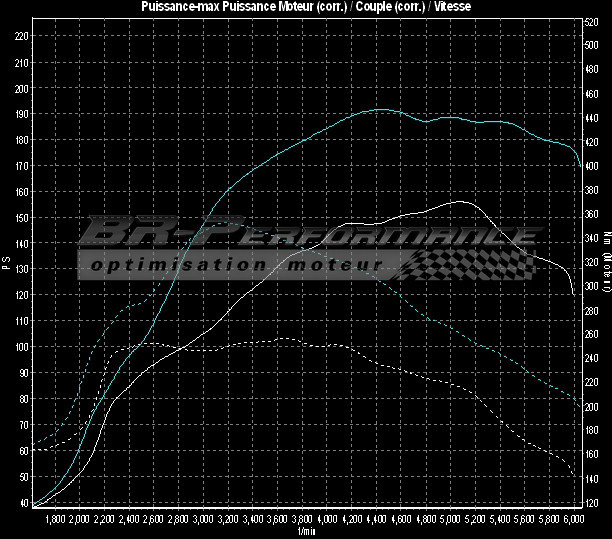Select the 't/min' x-axis label
The height and width of the screenshot is (539, 612).
[x=305, y=532]
